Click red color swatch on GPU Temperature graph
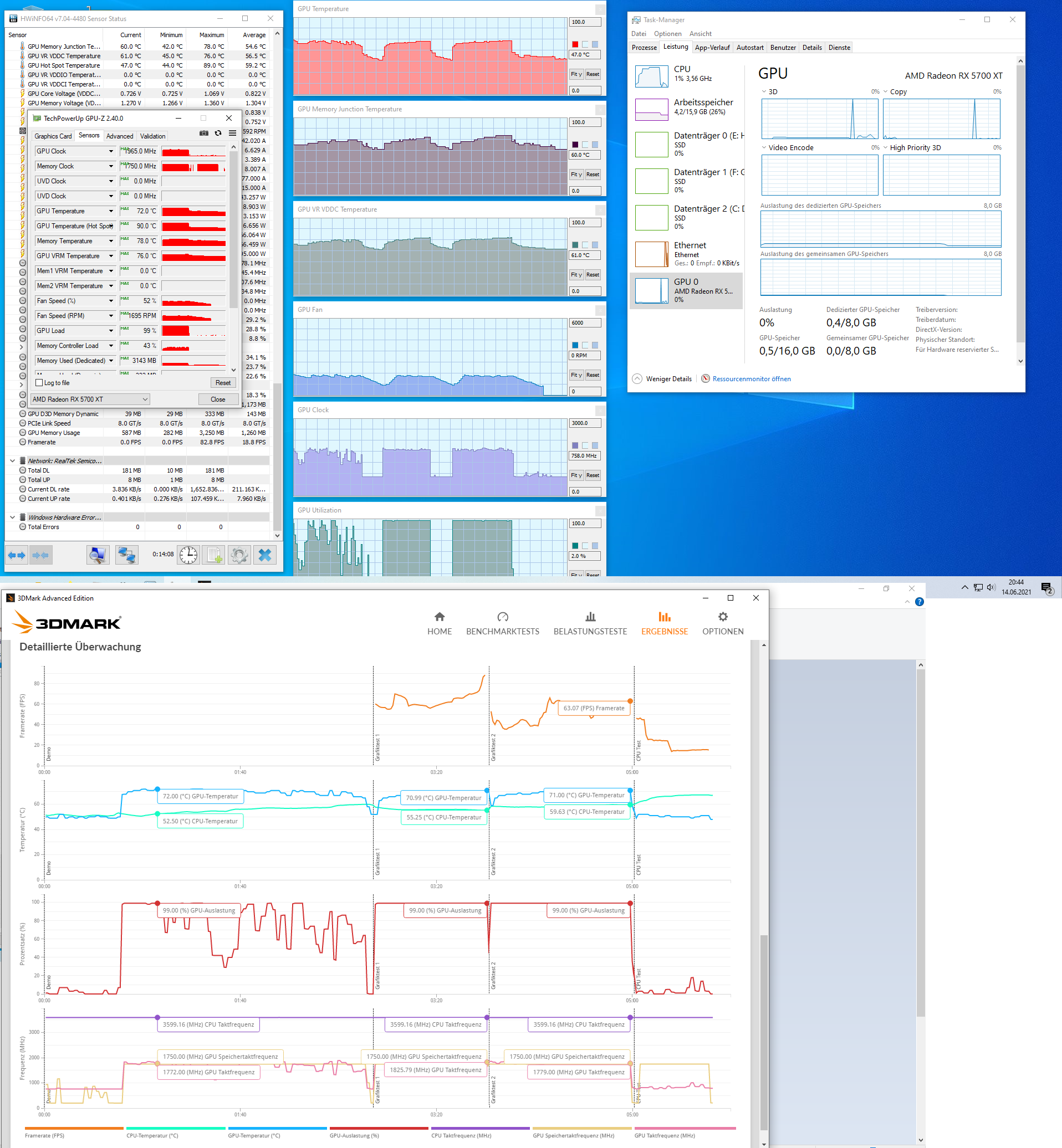The width and height of the screenshot is (1062, 1148). pyautogui.click(x=575, y=44)
